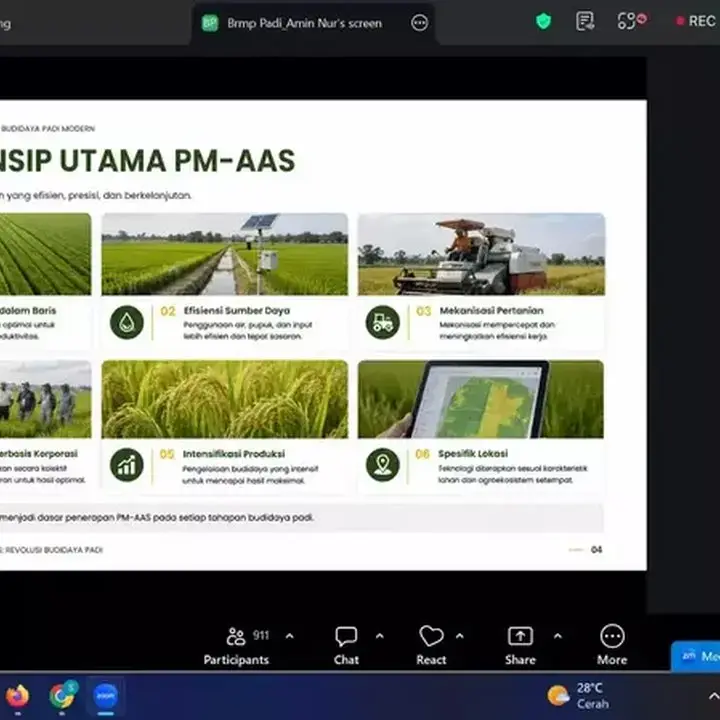This screenshot has width=720, height=720.
Task: Click the Spesifik Lokasi title
Action: point(473,453)
